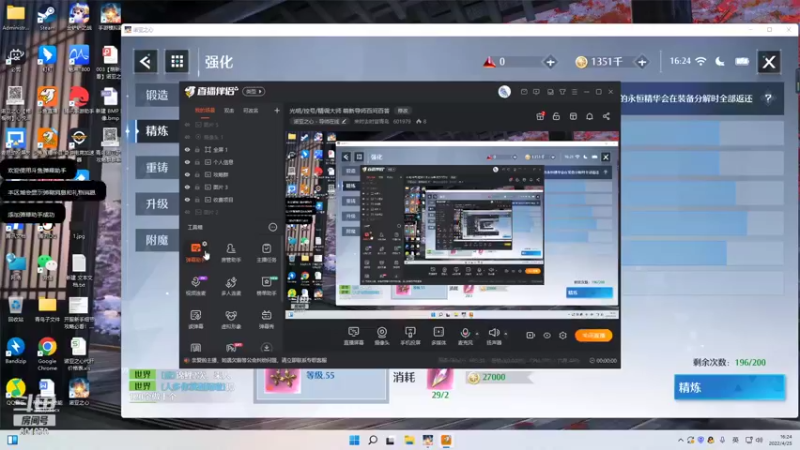Add 直播屏幕 screen capture source

point(354,336)
